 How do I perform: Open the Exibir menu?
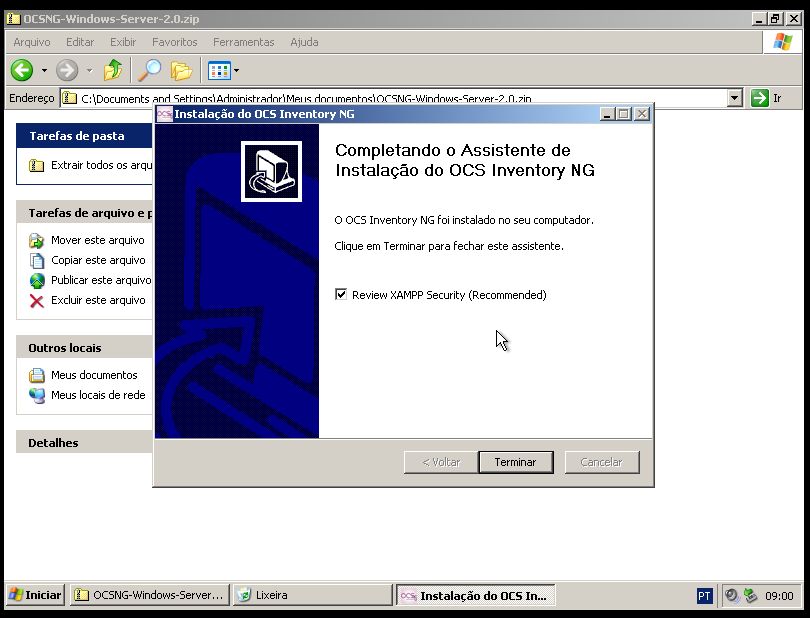pos(123,42)
